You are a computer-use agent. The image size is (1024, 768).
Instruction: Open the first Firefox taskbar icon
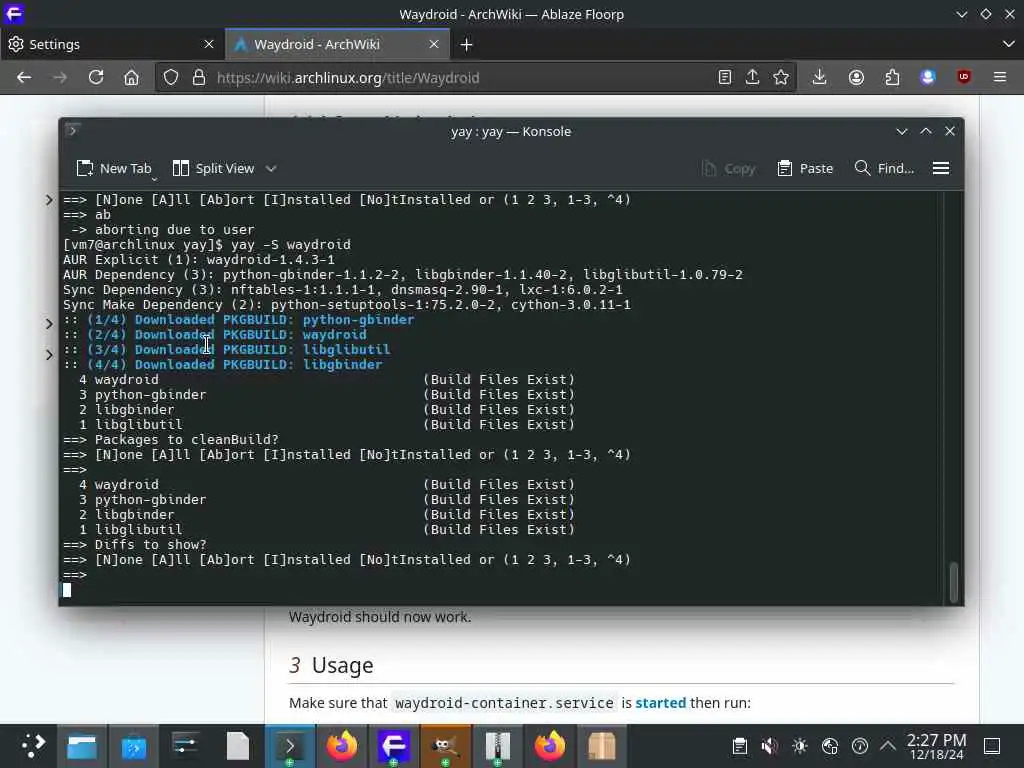point(342,746)
